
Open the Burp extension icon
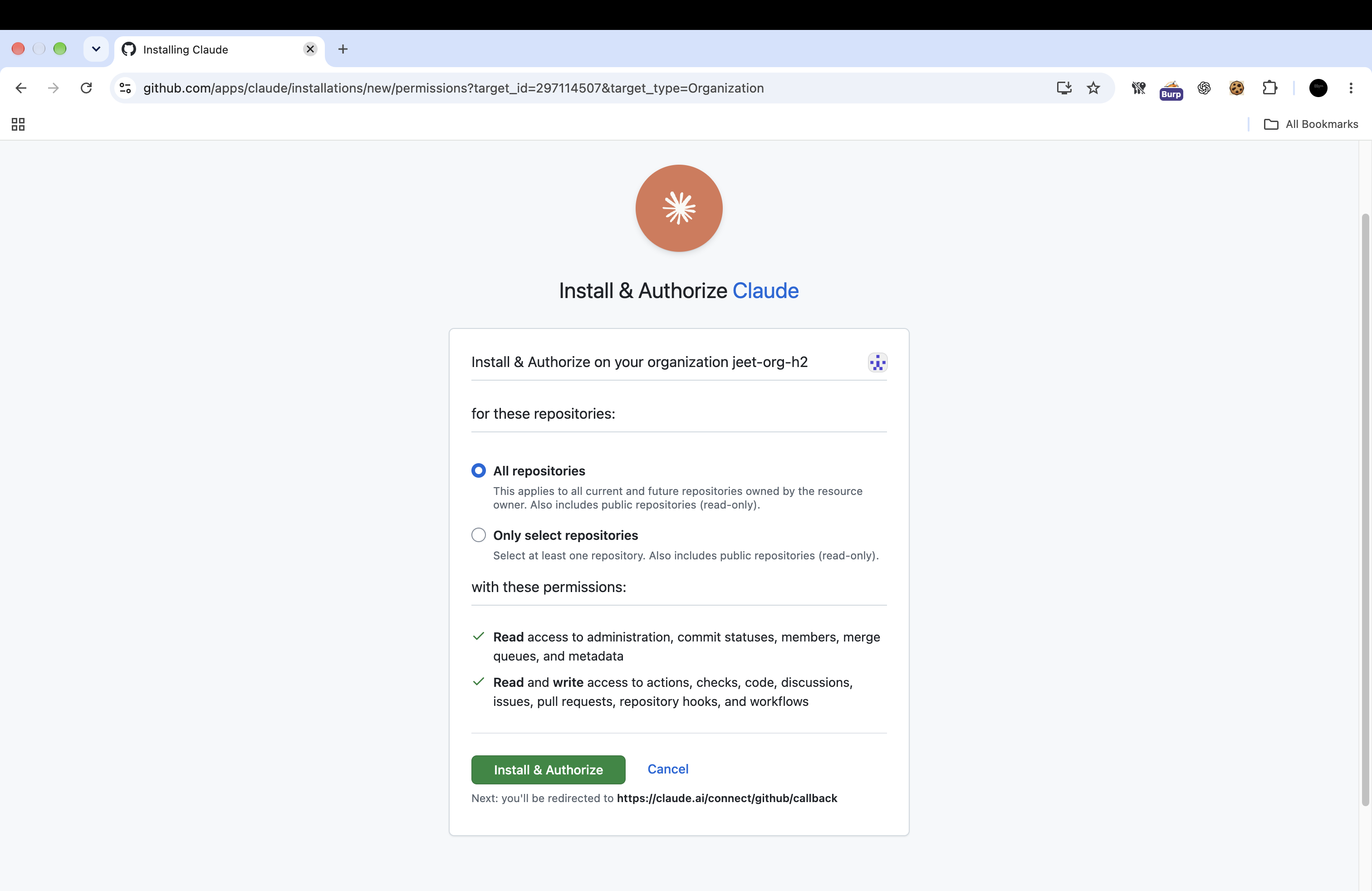click(1171, 89)
